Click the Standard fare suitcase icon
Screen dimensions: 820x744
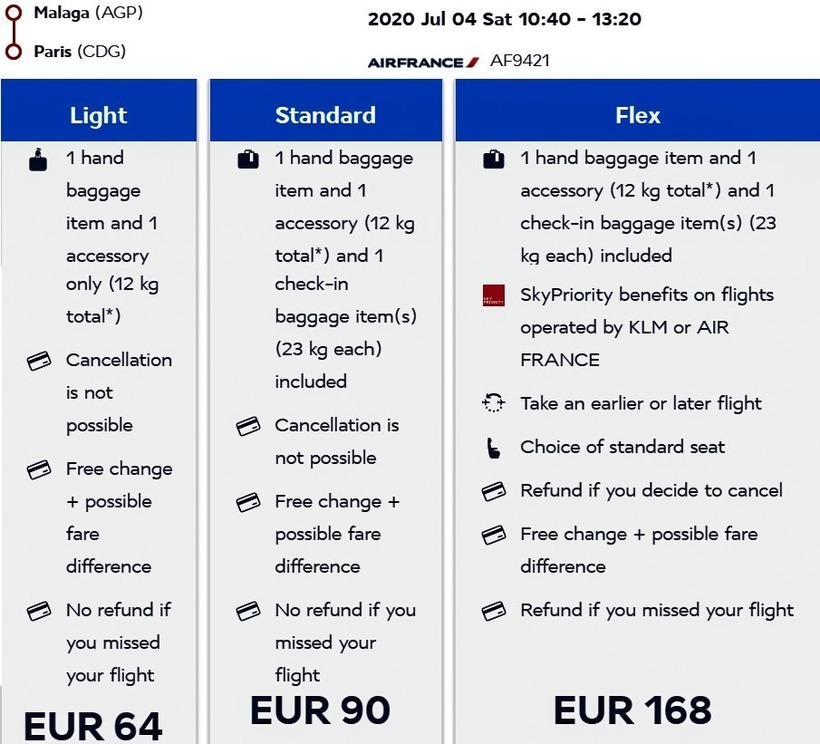tap(248, 158)
